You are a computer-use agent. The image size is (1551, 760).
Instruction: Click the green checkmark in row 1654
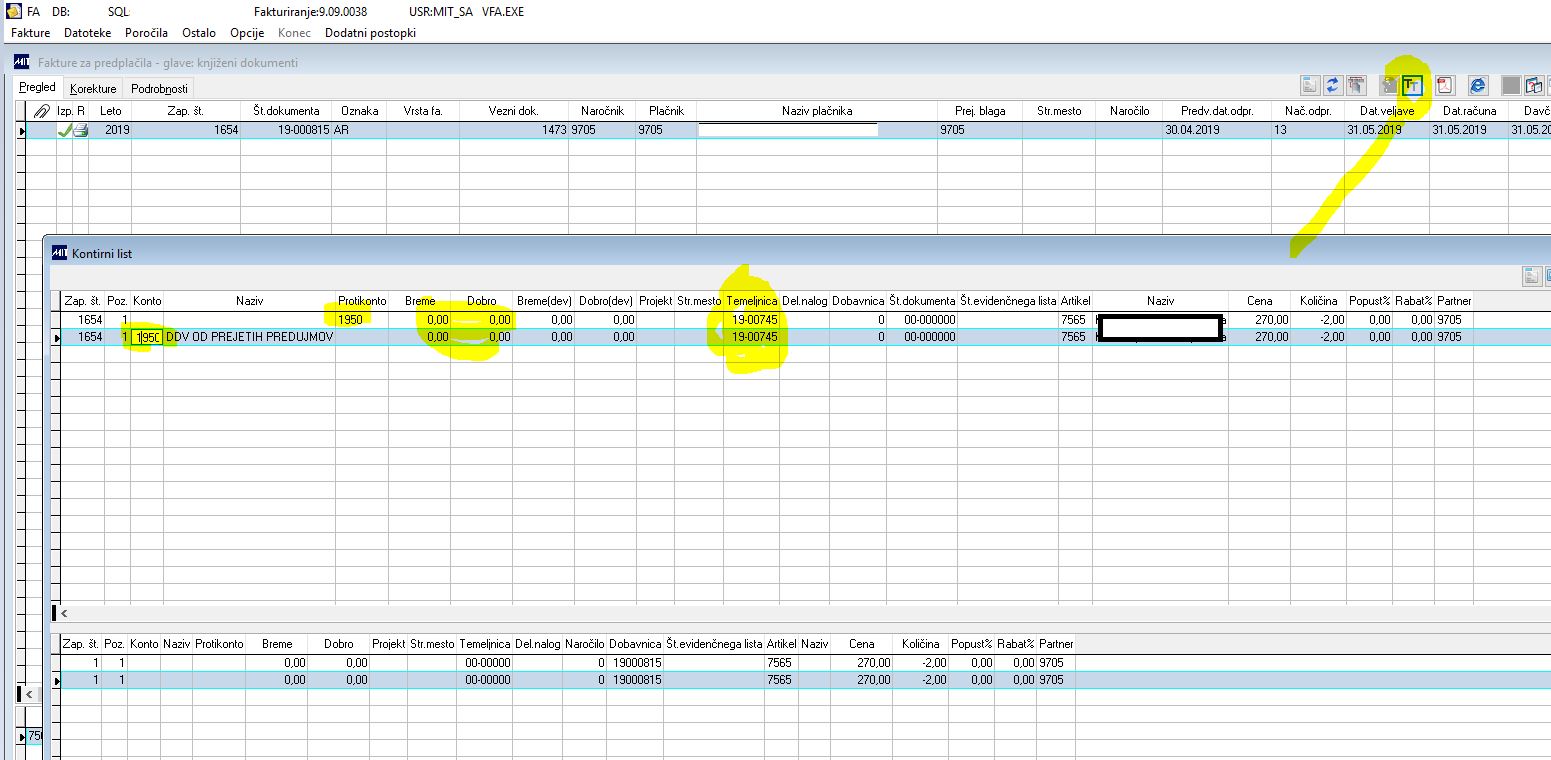(65, 130)
